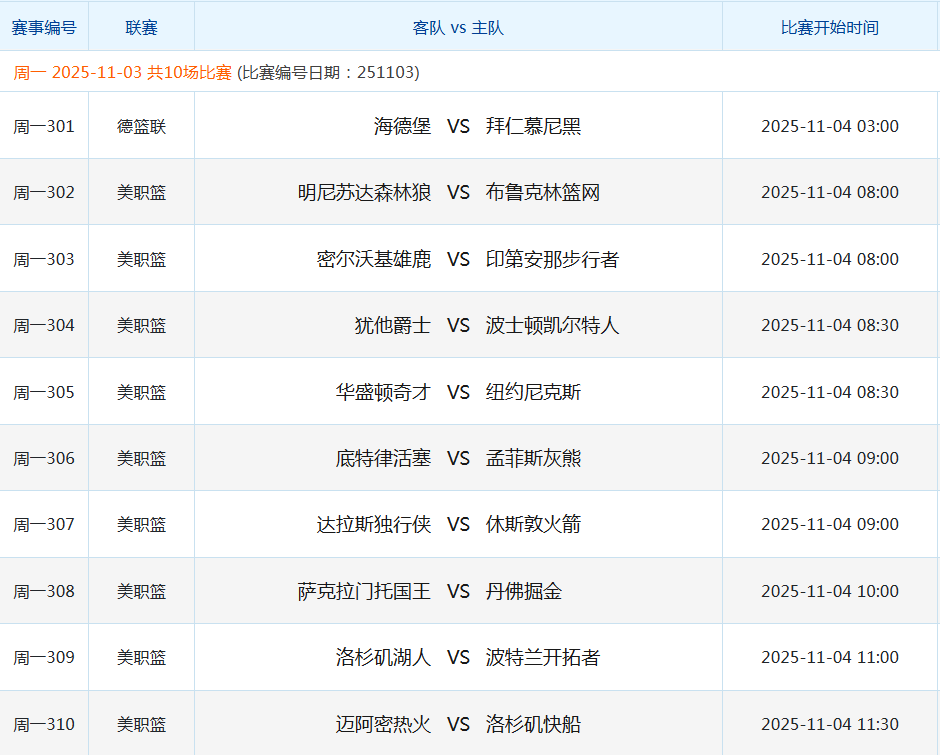
Task: Click the 联赛 column header
Action: pos(141,28)
